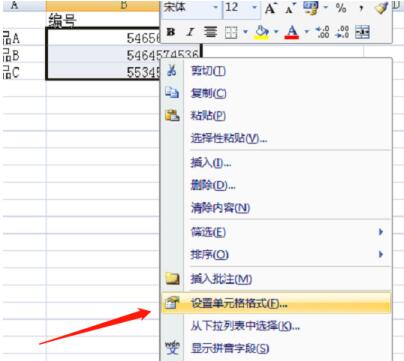404x361 pixels.
Task: Select column B header
Action: click(103, 5)
